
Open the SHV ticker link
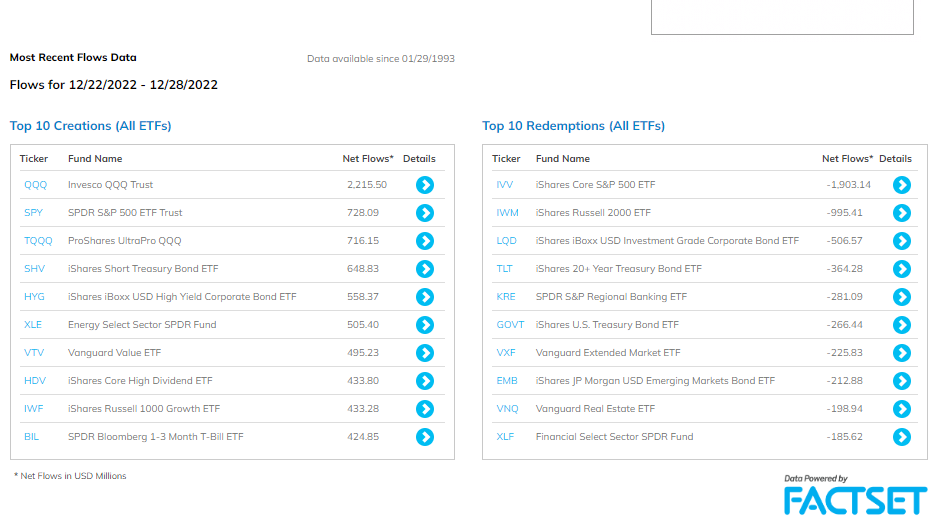(34, 269)
